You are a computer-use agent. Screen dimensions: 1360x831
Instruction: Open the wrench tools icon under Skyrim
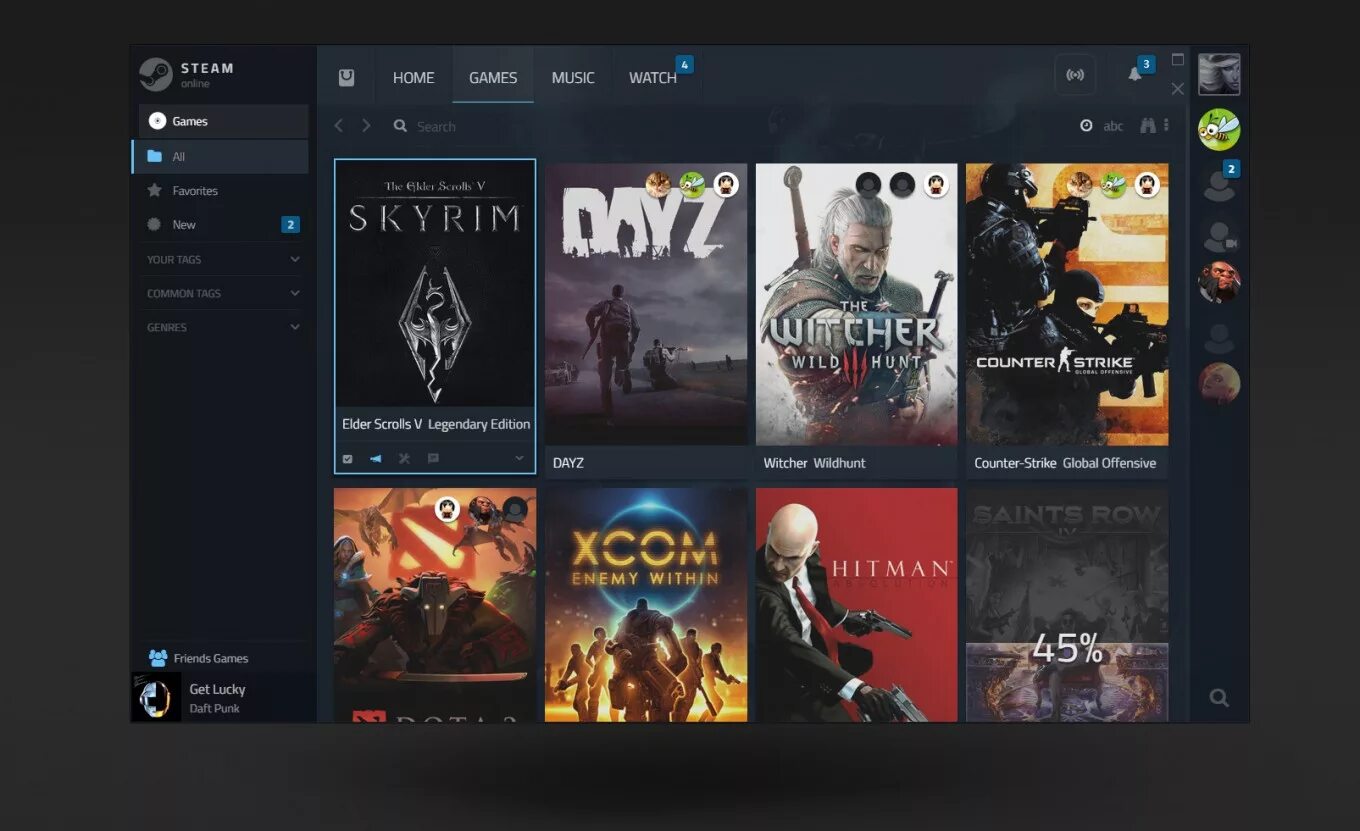(404, 459)
